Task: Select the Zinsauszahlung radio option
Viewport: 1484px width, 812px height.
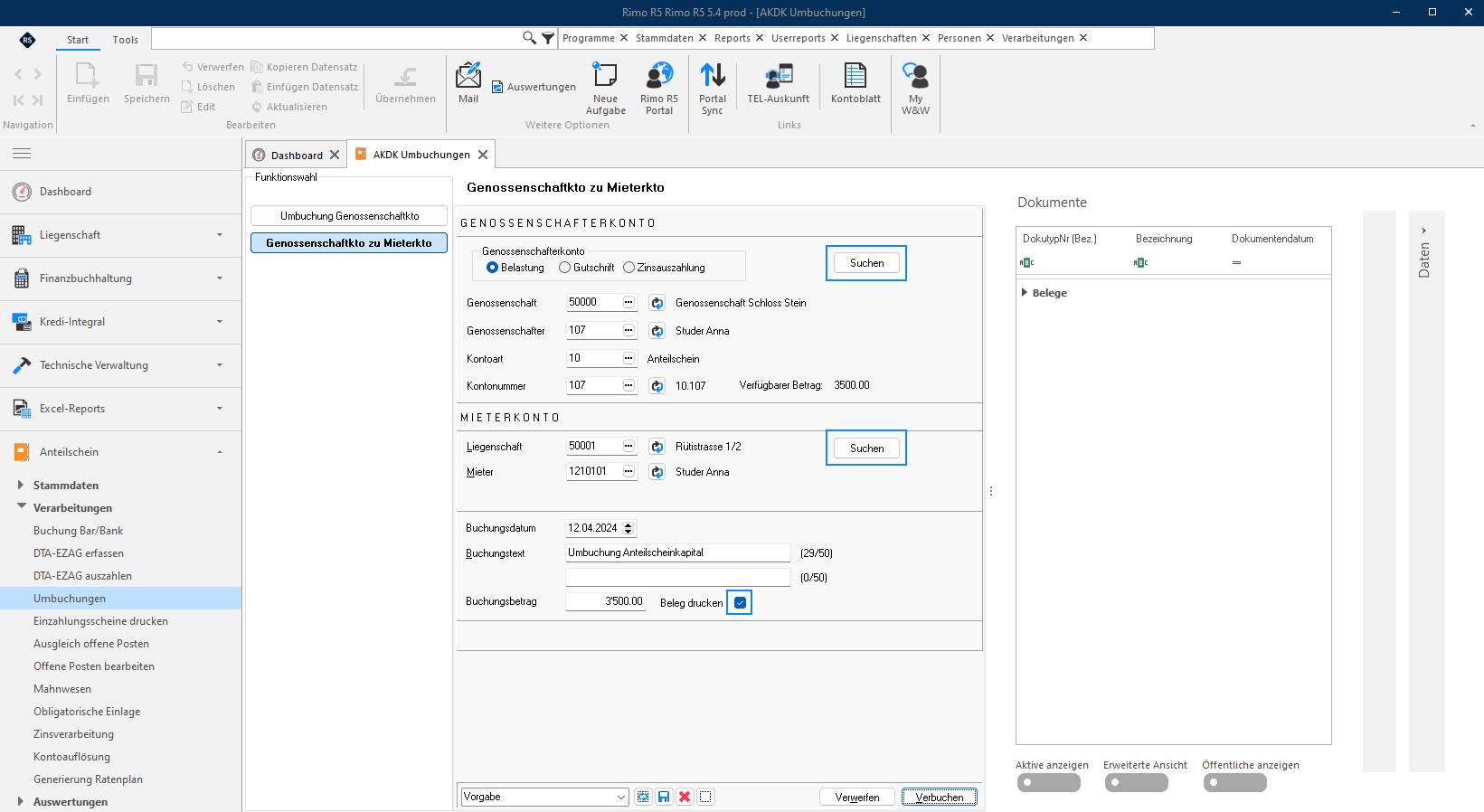Action: [x=664, y=268]
